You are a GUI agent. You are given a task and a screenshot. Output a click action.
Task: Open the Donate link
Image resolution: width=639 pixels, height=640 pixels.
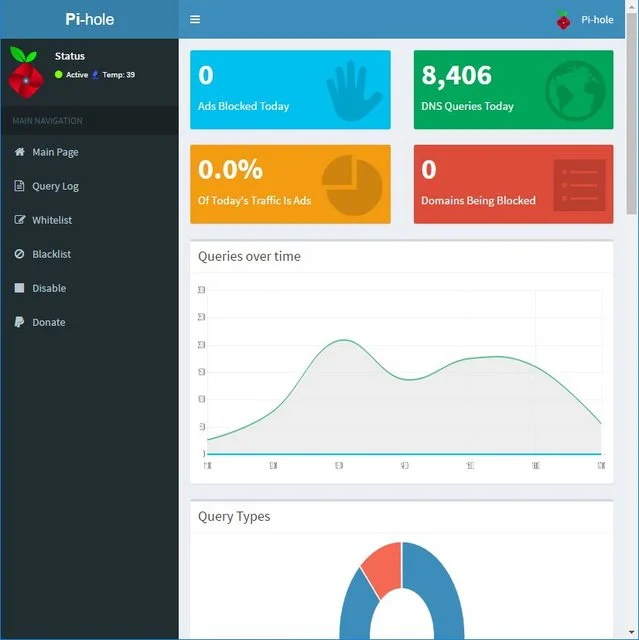click(x=49, y=322)
